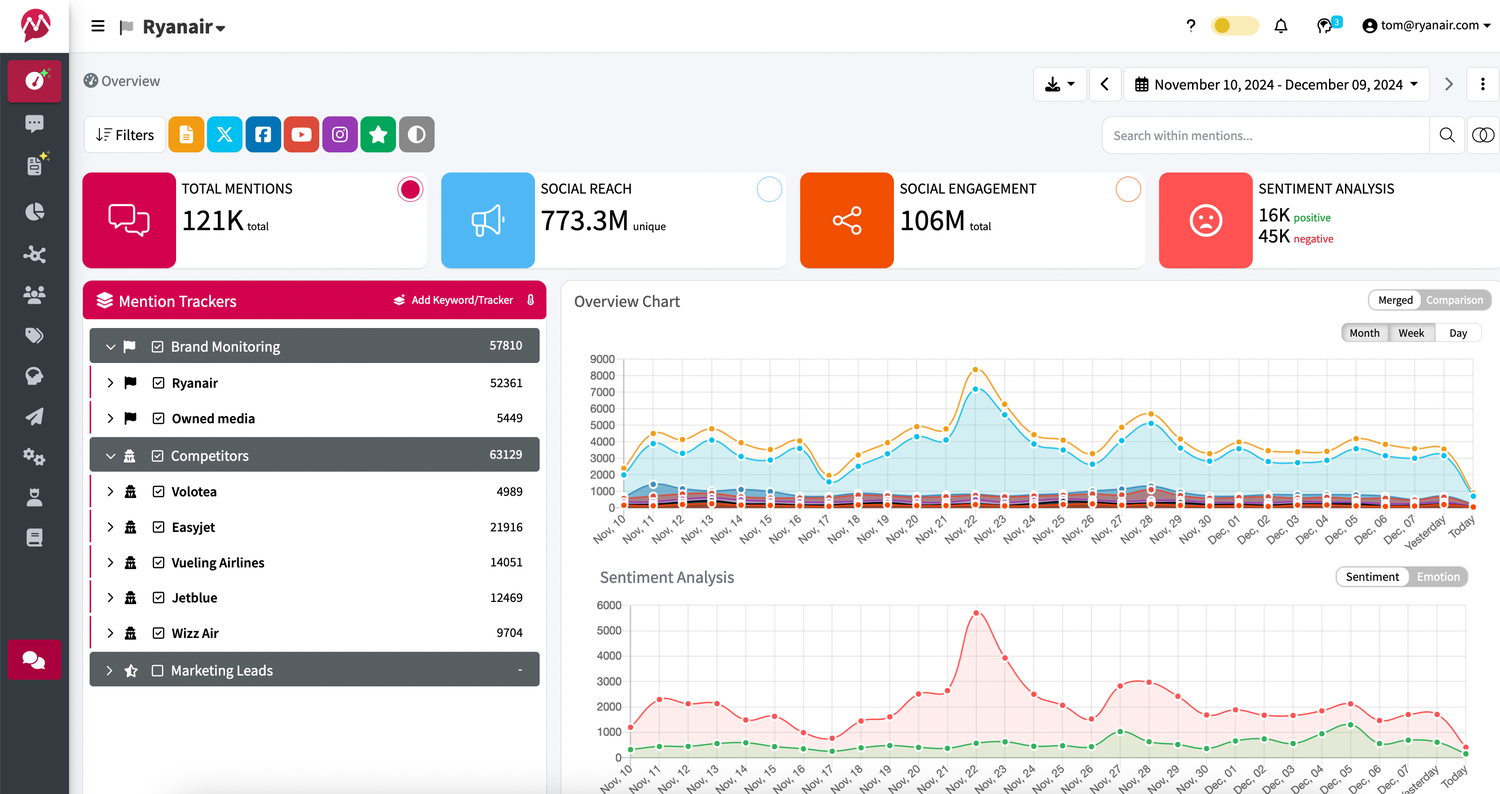This screenshot has width=1500, height=794.
Task: Uncheck the Owned media checkbox
Action: [x=157, y=419]
